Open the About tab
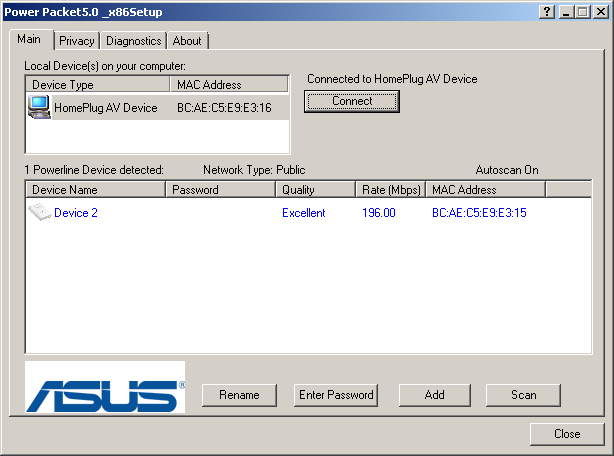The image size is (614, 456). (187, 41)
